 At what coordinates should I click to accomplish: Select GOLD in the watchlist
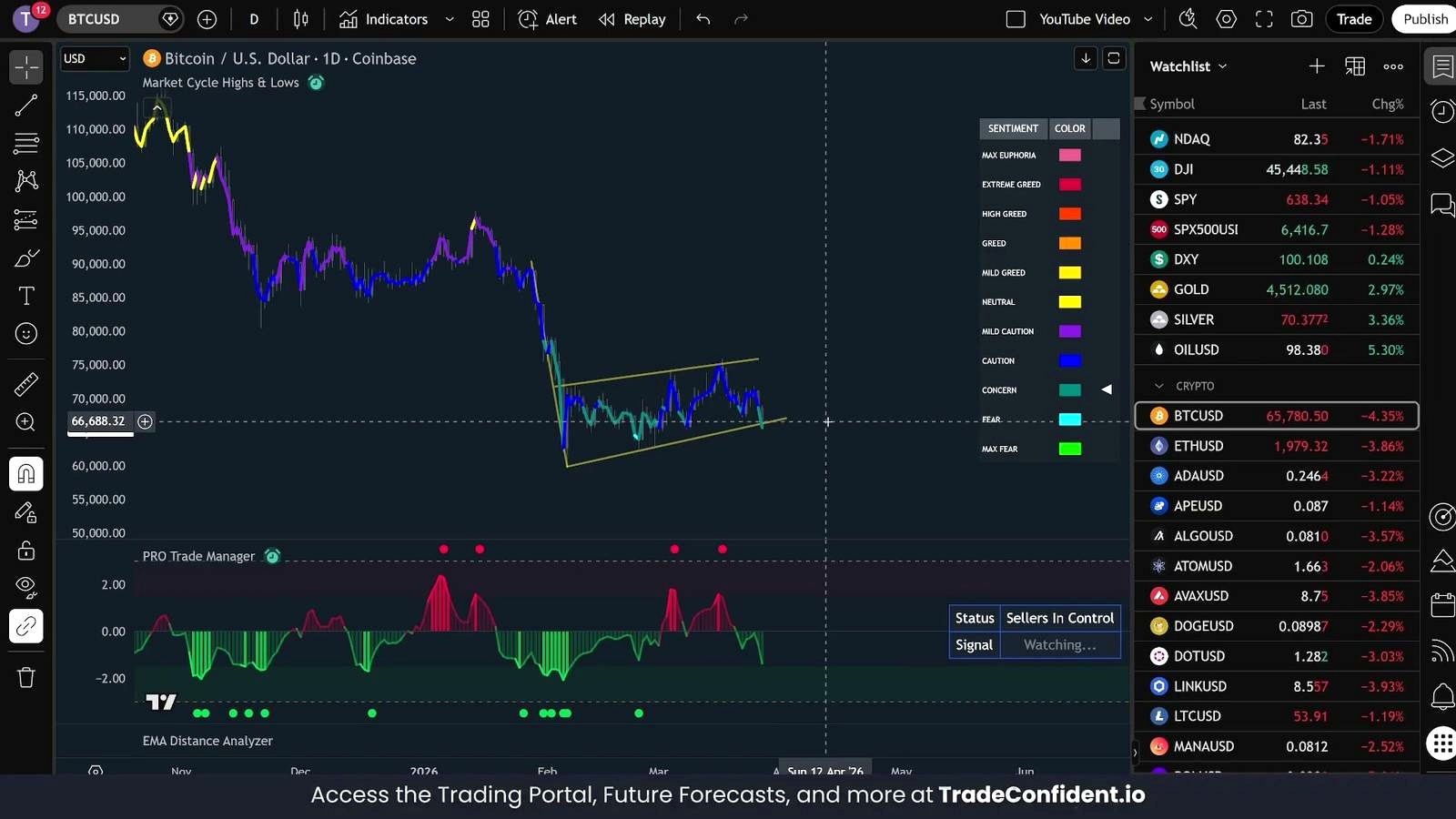pos(1277,289)
